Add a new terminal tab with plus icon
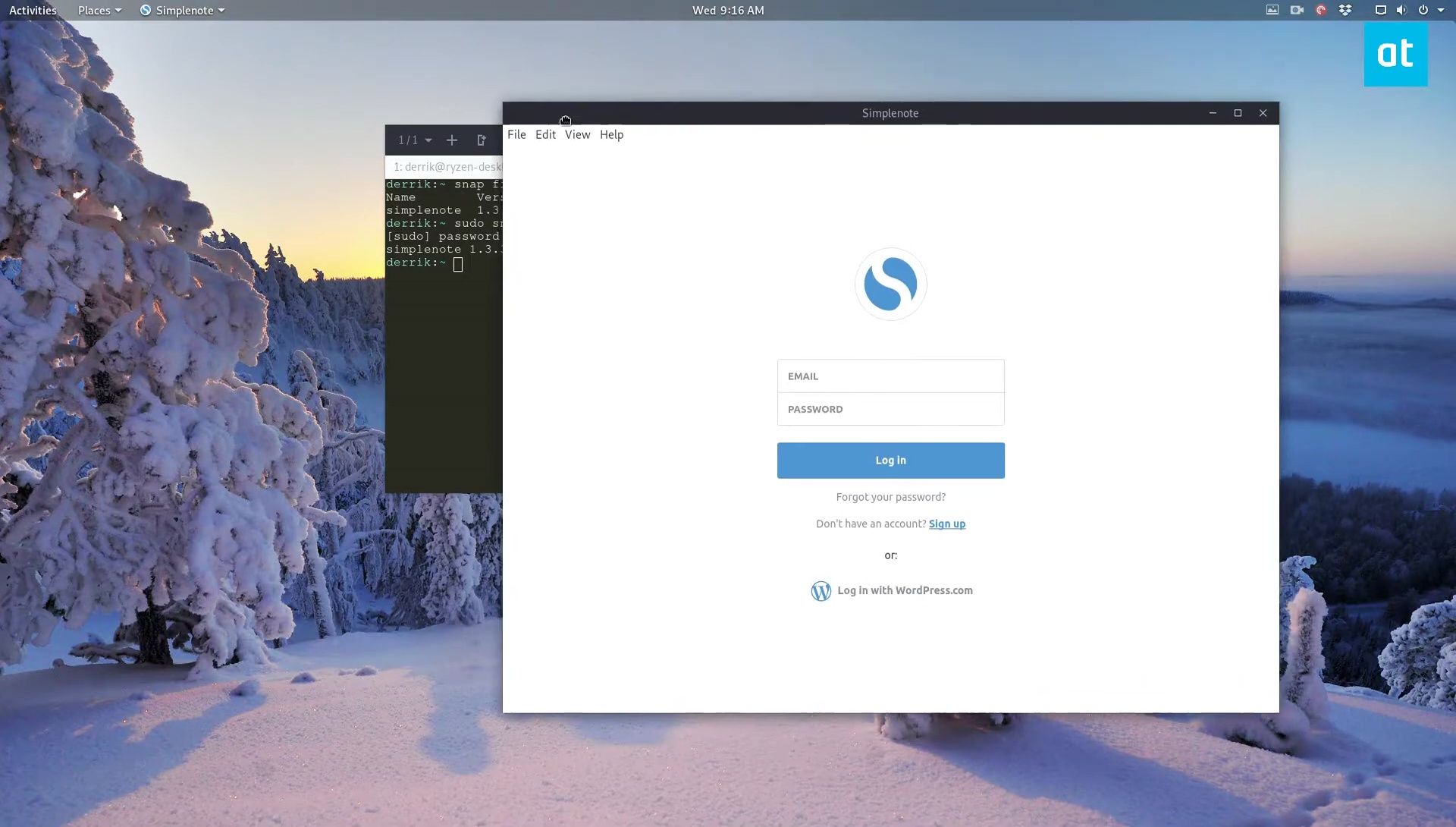1456x827 pixels. point(452,140)
